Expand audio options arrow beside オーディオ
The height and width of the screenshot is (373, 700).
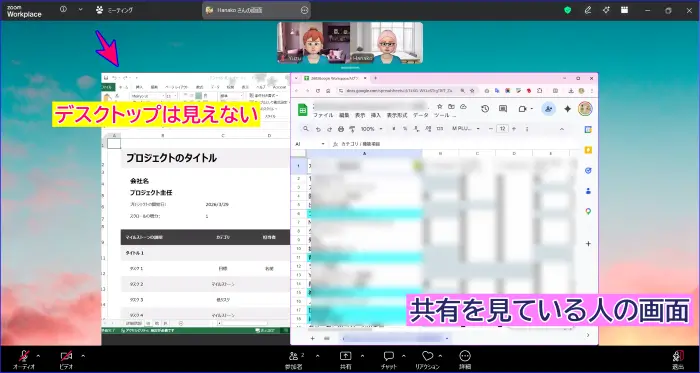point(38,356)
